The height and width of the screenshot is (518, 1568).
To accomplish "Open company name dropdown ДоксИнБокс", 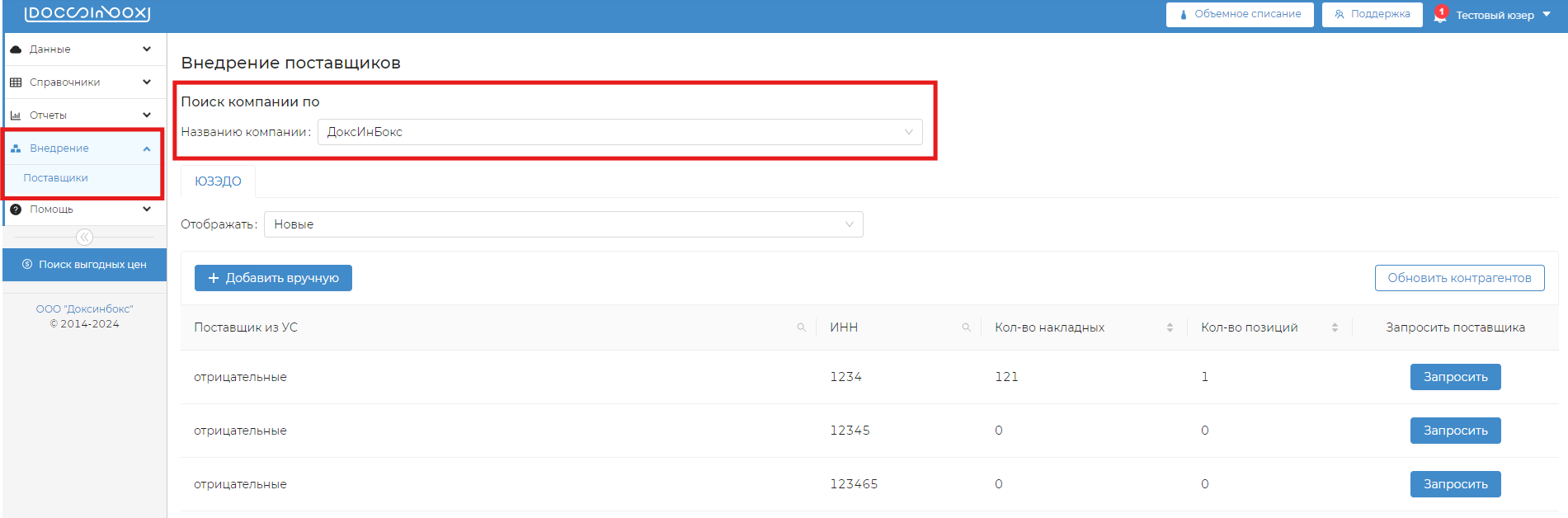I will click(619, 132).
